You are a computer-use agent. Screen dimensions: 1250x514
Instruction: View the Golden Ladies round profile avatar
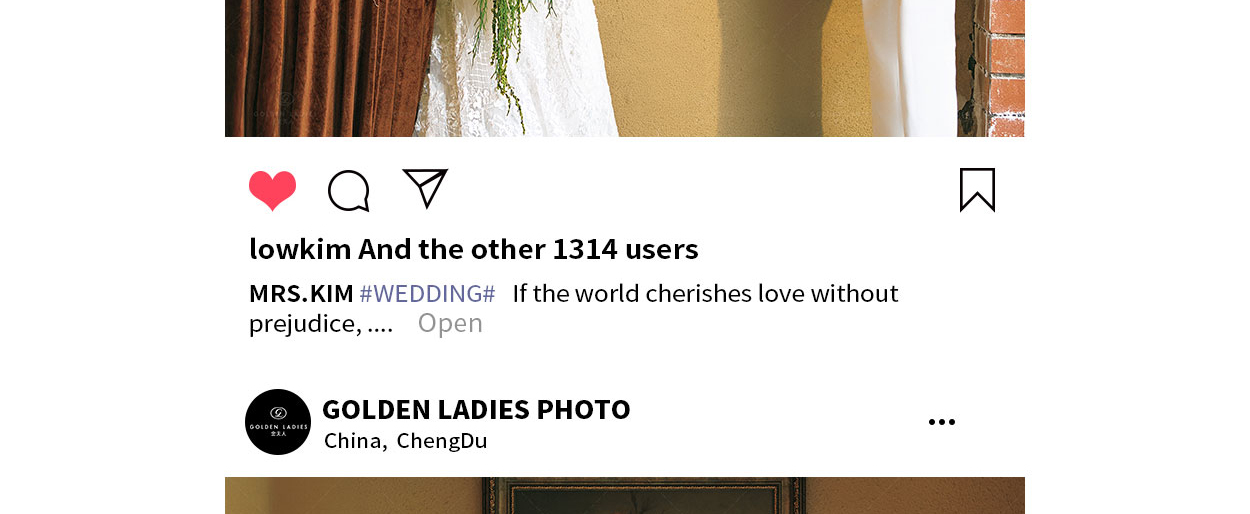278,422
